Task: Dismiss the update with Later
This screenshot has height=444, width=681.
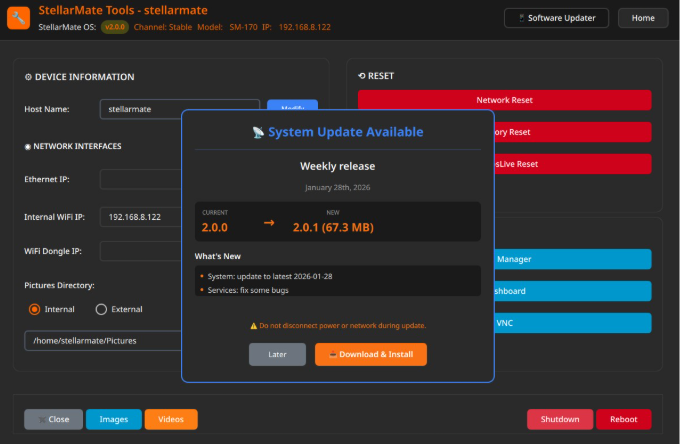Action: point(277,354)
